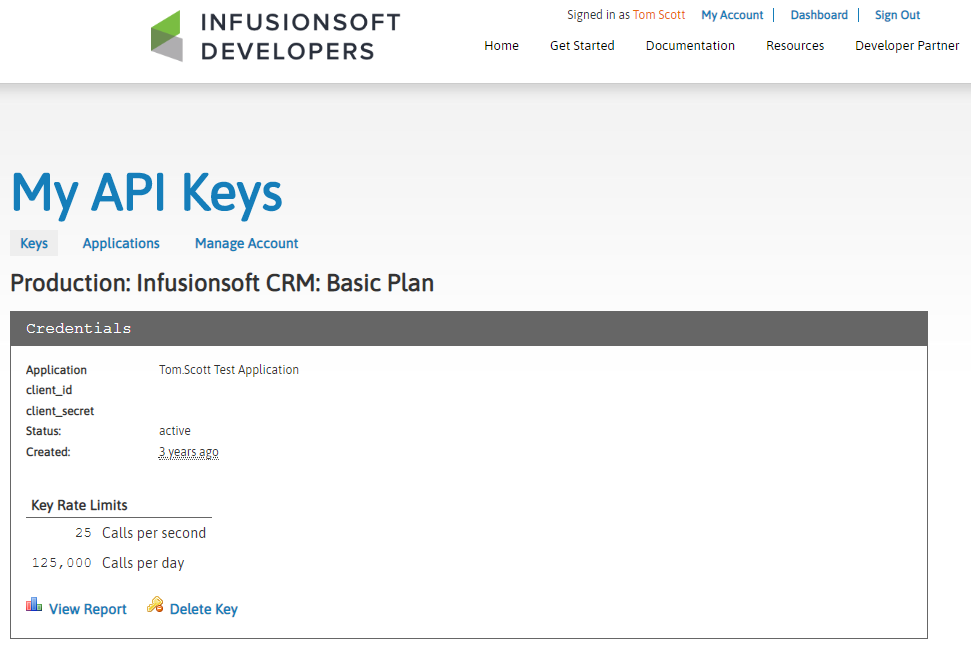Click the Tom Scott user name

[659, 15]
